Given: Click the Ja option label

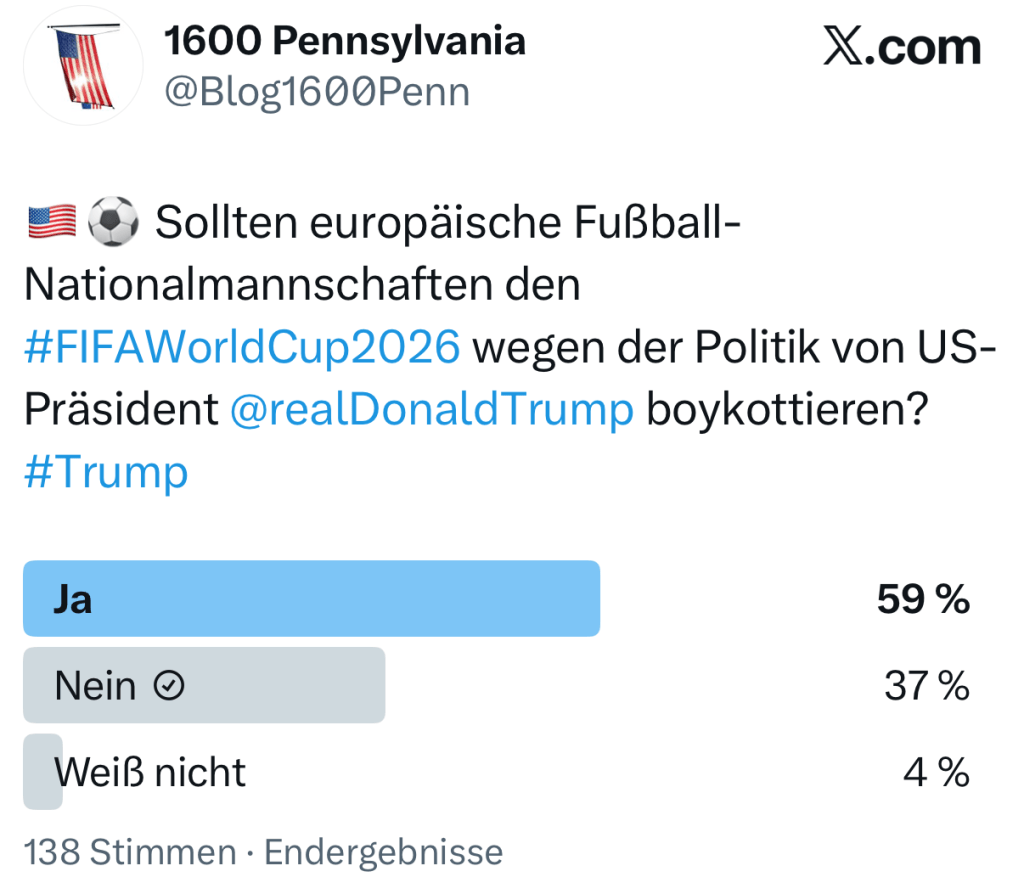Looking at the screenshot, I should tap(73, 599).
